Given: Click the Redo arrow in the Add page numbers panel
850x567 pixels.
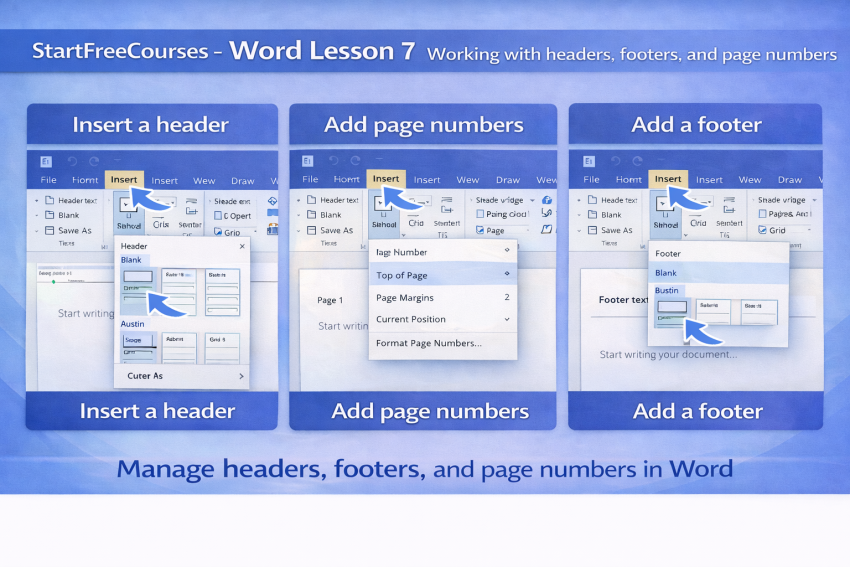Looking at the screenshot, I should [355, 160].
